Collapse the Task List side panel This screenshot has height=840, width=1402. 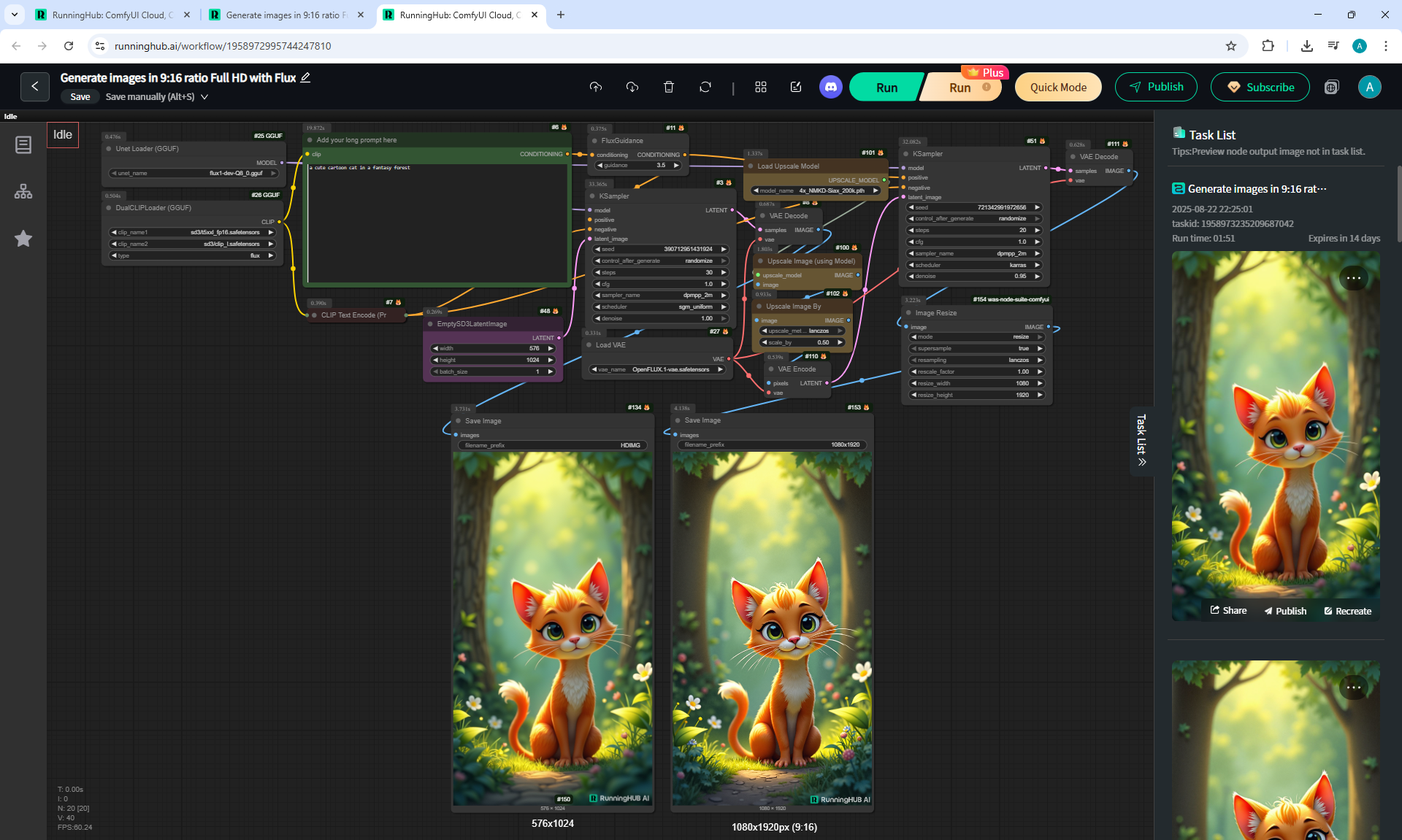pos(1141,441)
